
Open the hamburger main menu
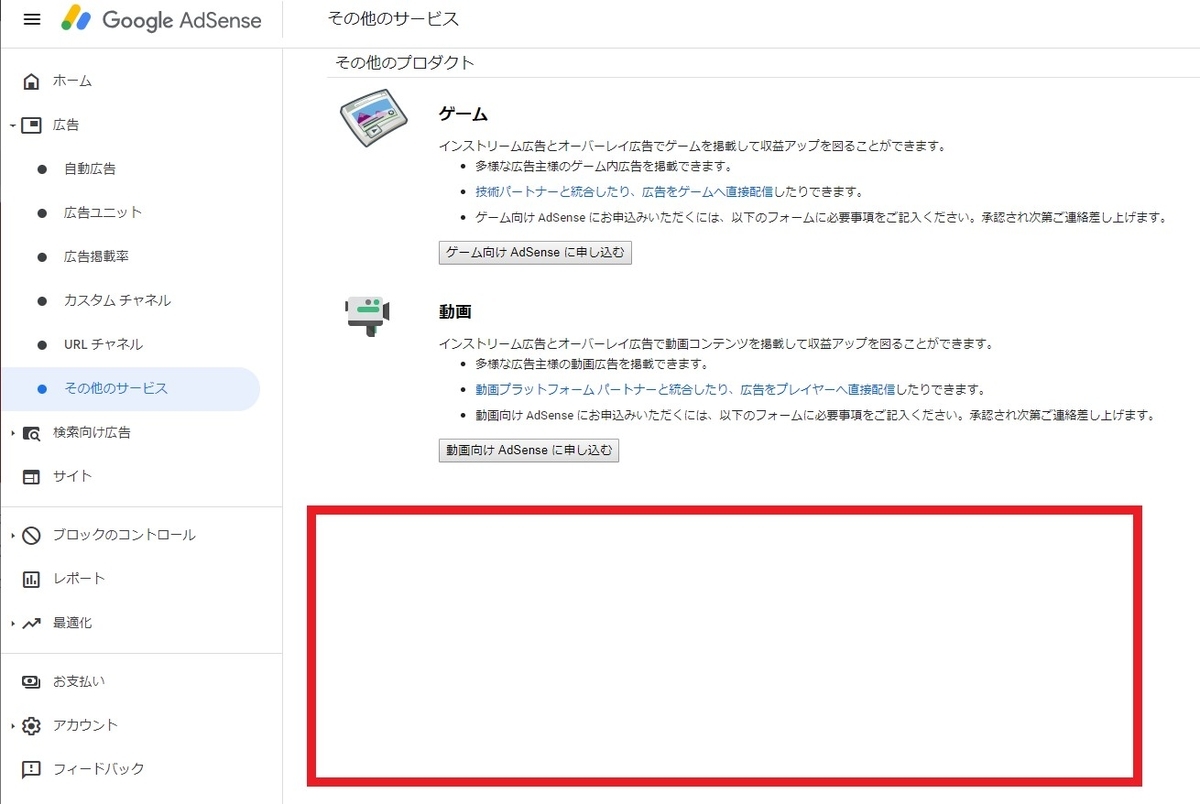coord(32,20)
